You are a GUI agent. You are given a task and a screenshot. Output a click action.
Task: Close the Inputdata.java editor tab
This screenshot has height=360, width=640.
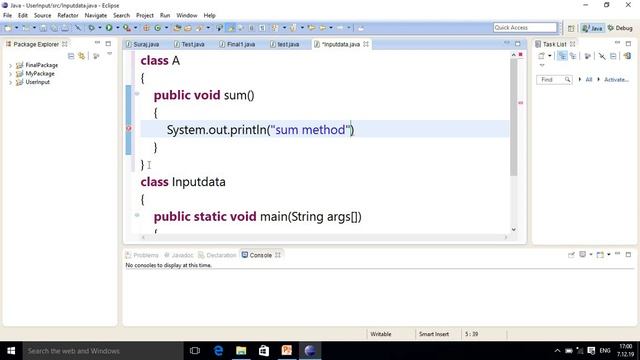366,44
